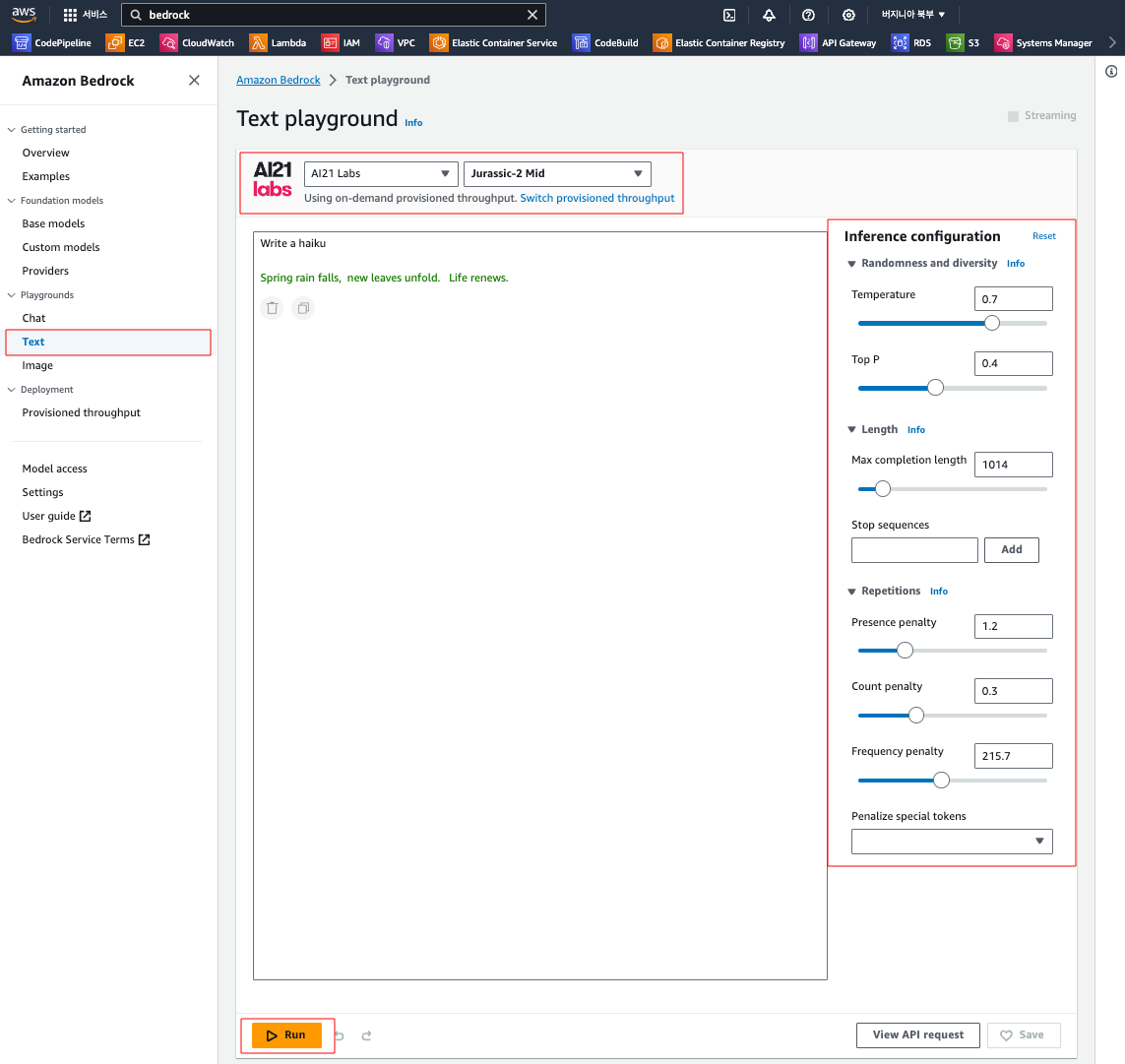This screenshot has width=1125, height=1064.
Task: Open the Jurassic-2 Mid model dropdown
Action: (557, 173)
